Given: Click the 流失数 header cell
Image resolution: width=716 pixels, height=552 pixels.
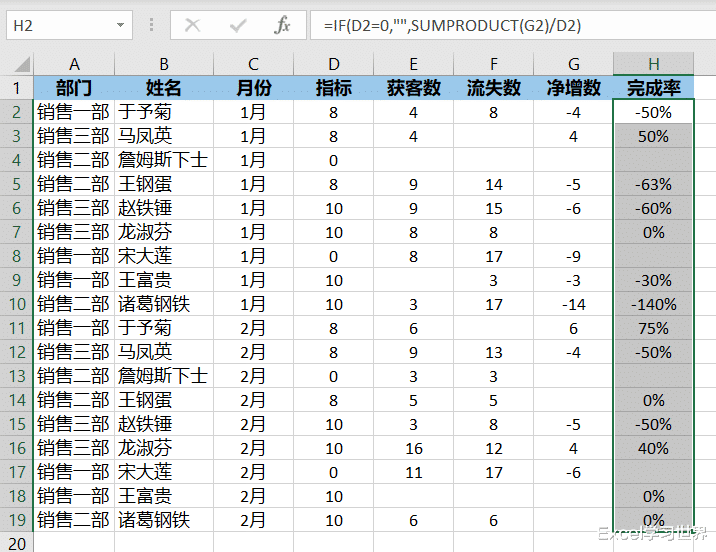Looking at the screenshot, I should 494,88.
